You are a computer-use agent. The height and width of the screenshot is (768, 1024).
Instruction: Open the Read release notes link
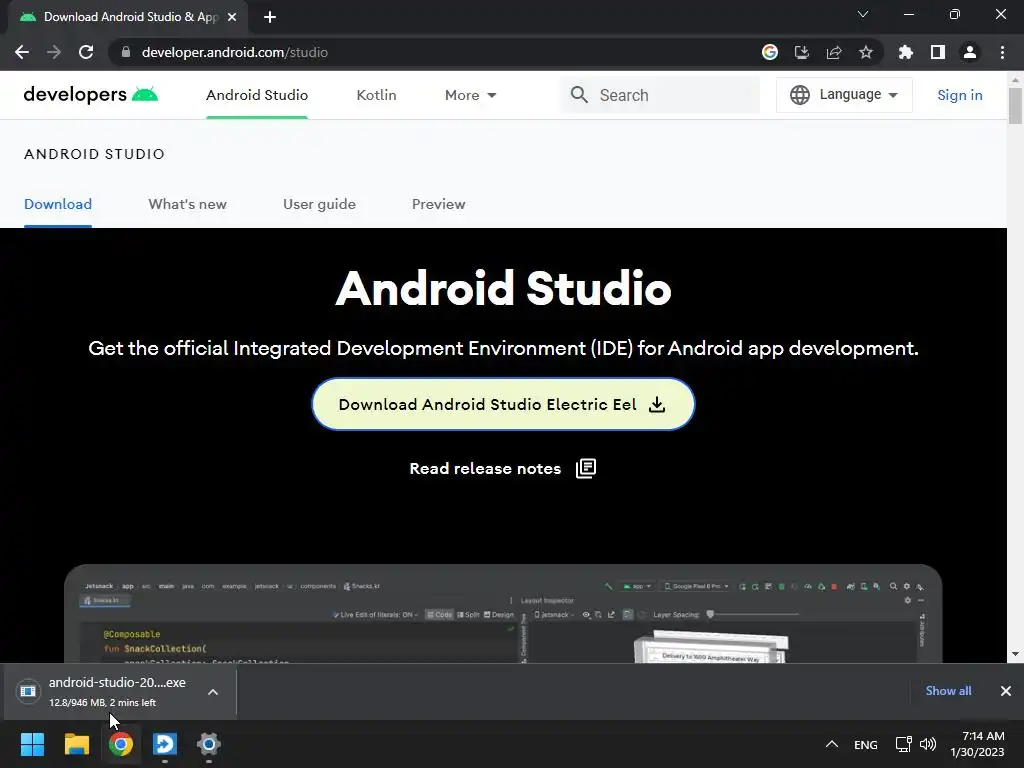click(485, 469)
